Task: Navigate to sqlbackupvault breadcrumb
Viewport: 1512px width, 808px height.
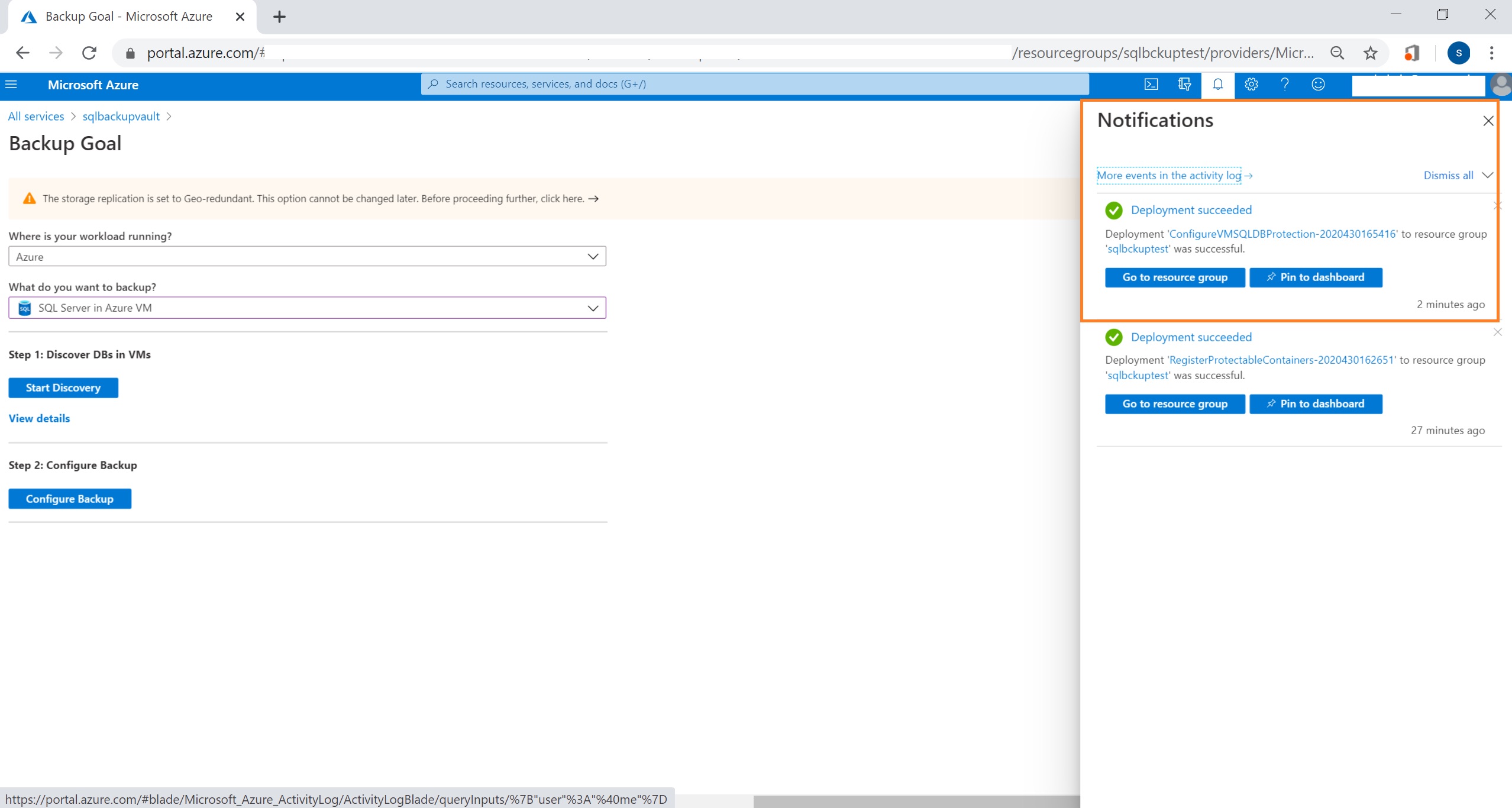Action: [121, 117]
